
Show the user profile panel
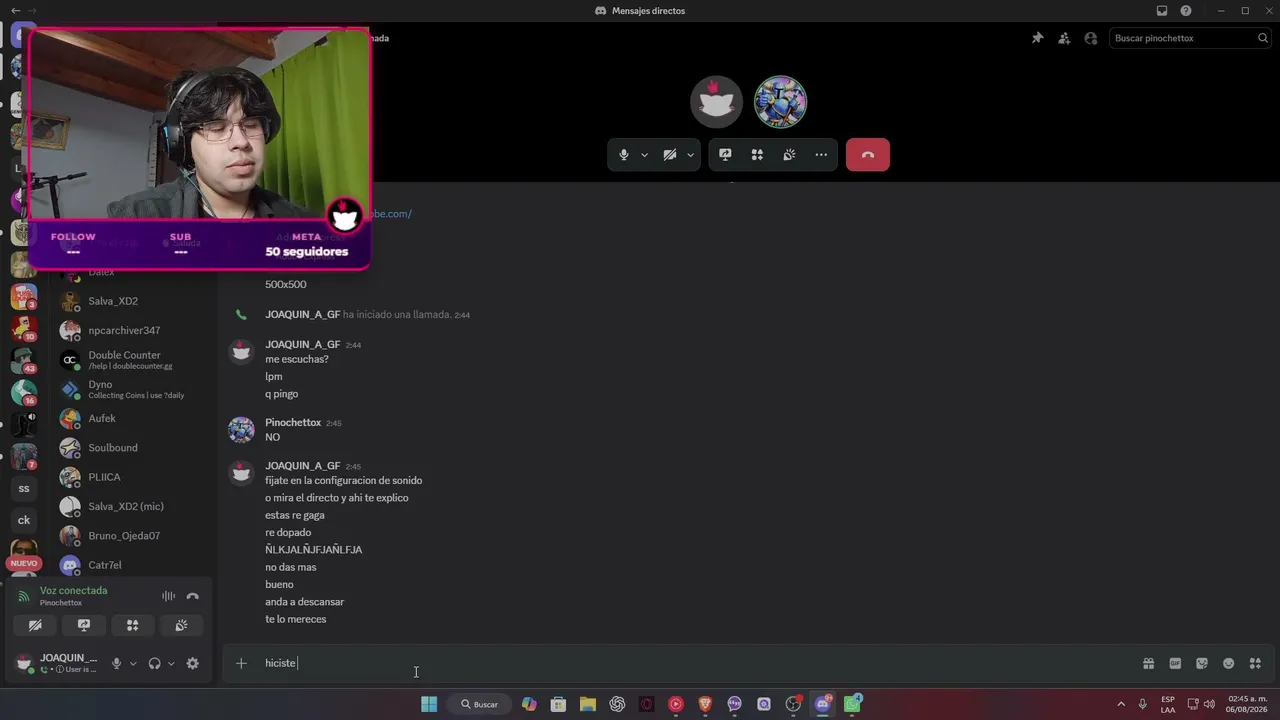pos(1091,38)
